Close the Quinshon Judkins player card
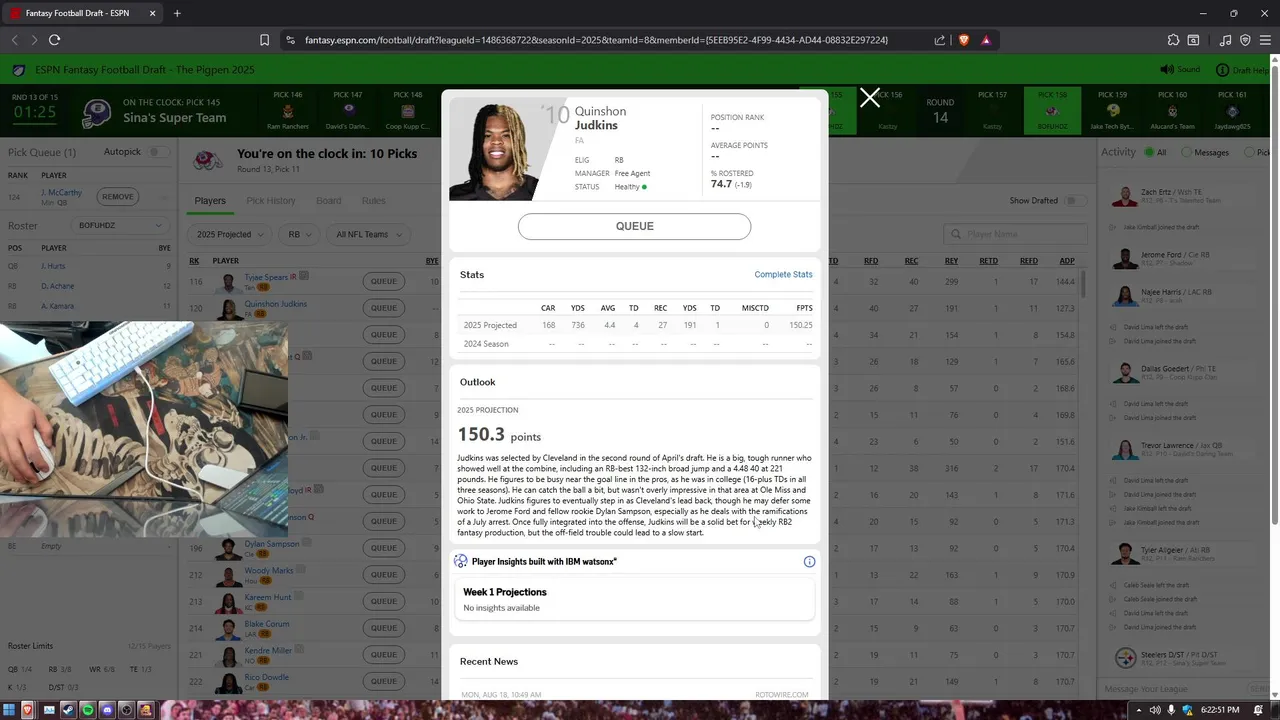Screen dimensions: 1280x720 pyautogui.click(x=870, y=97)
